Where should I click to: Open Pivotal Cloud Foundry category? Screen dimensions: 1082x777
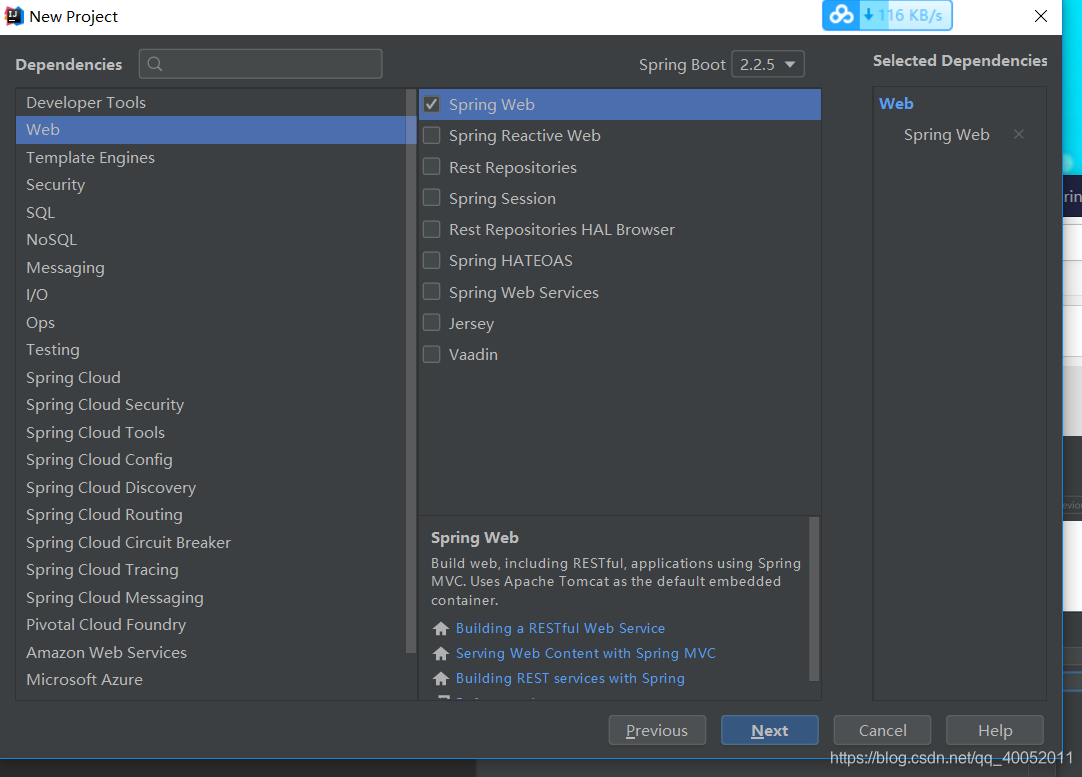click(211, 624)
